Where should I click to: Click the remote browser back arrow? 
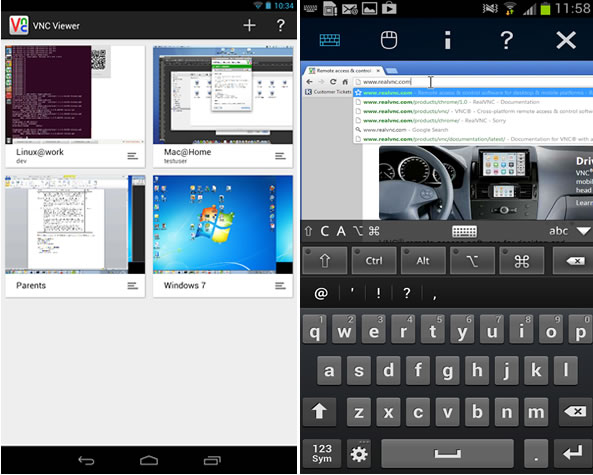tap(309, 82)
